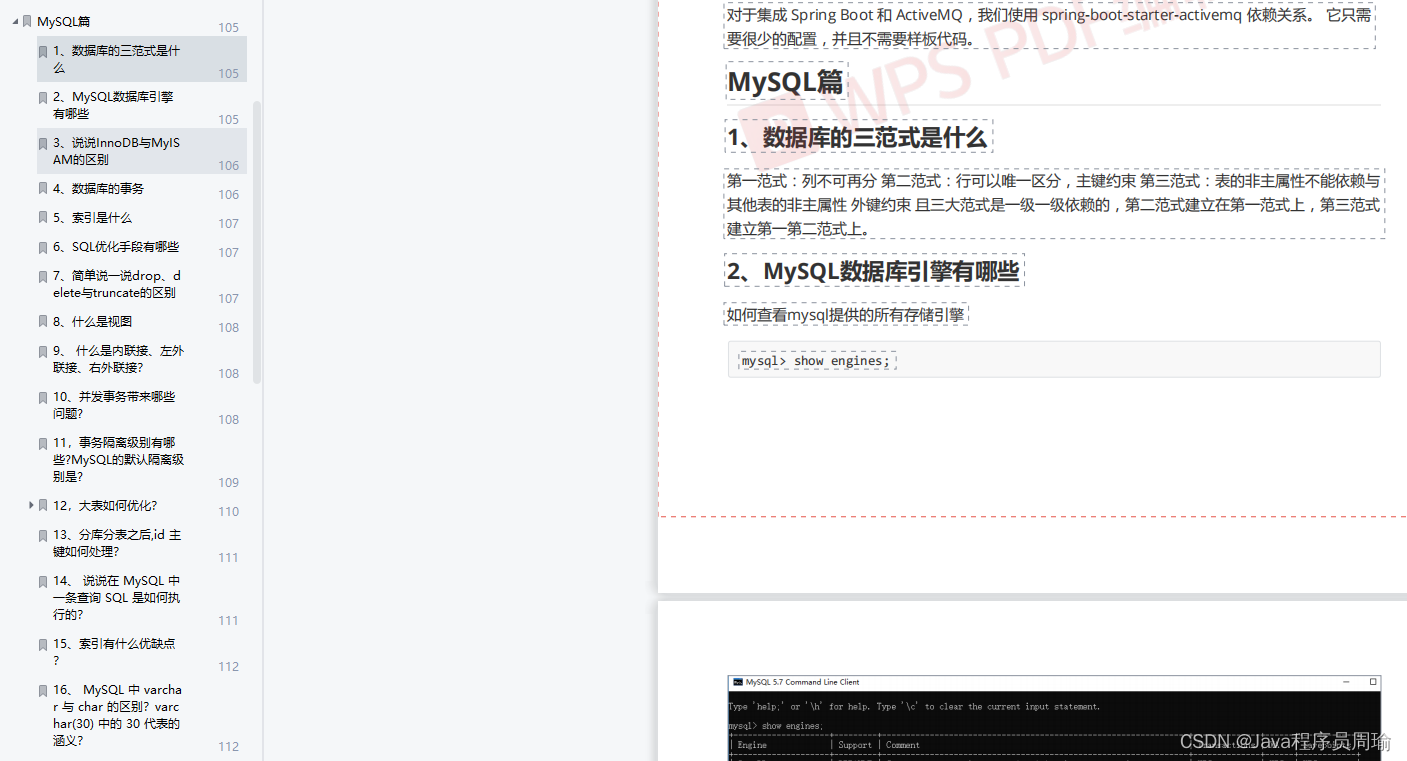Click bookmark icon beside 8、什么是视图
Image resolution: width=1407 pixels, height=761 pixels.
pos(43,322)
